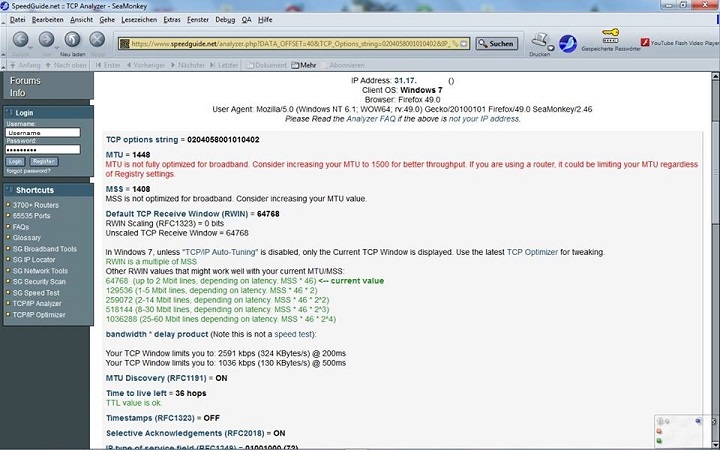Click the vertical scrollbar up arrow
Image resolution: width=720 pixels, height=450 pixels.
click(x=715, y=76)
